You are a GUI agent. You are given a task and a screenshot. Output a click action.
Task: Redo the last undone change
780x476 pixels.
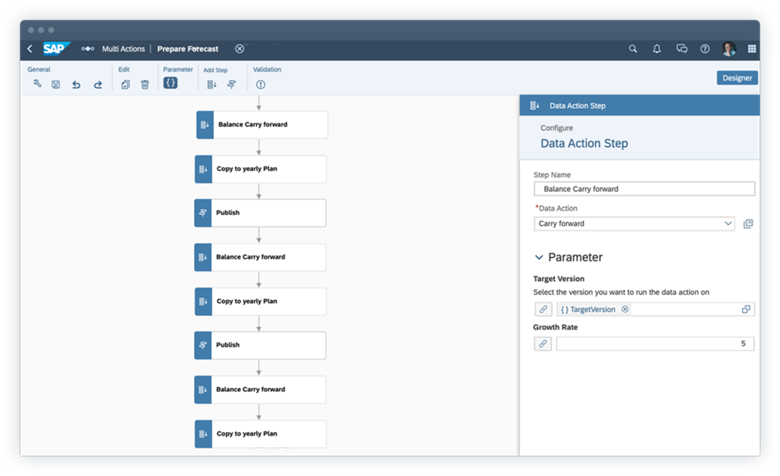coord(97,85)
